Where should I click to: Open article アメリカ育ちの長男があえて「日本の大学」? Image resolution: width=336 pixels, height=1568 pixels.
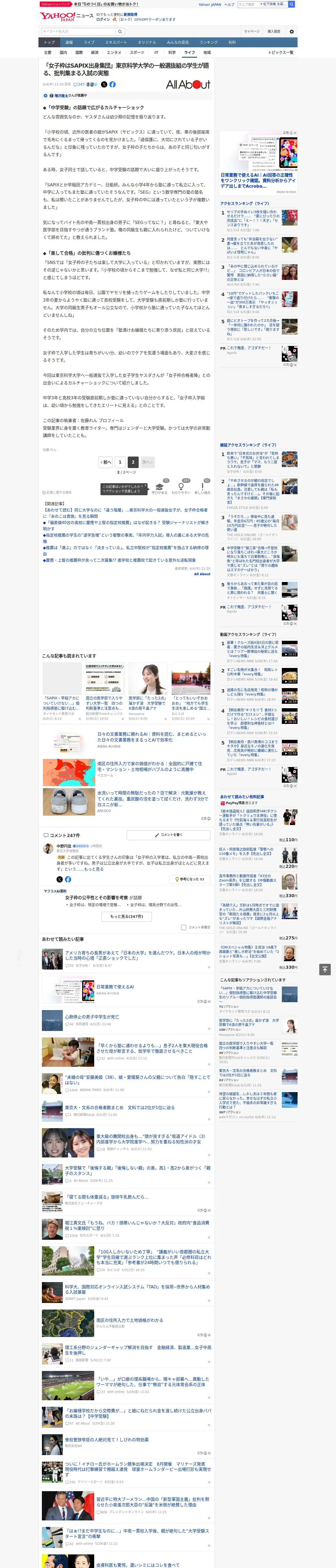click(x=138, y=955)
